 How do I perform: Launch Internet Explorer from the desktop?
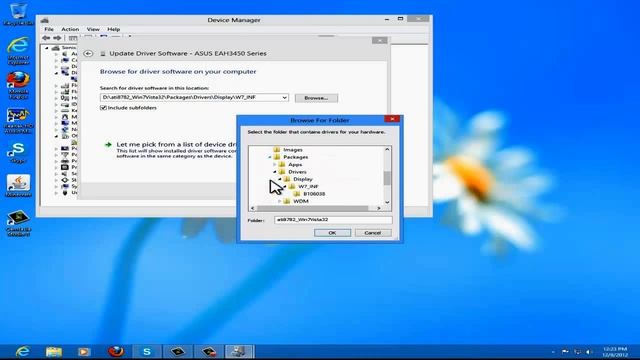pyautogui.click(x=18, y=50)
